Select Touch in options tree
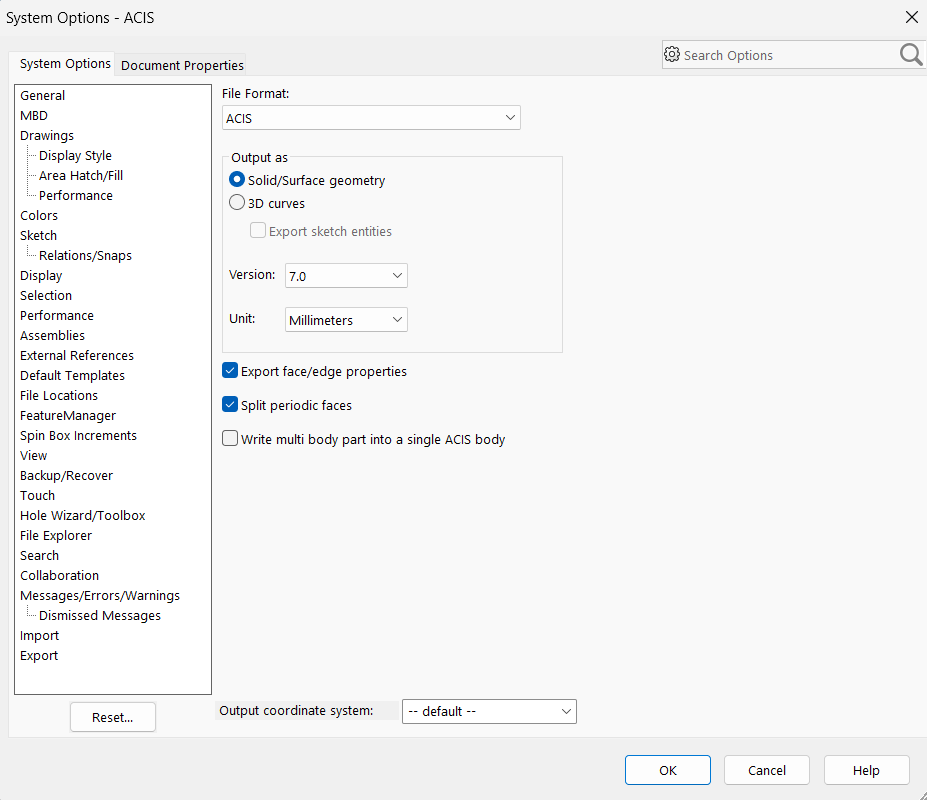 click(37, 495)
